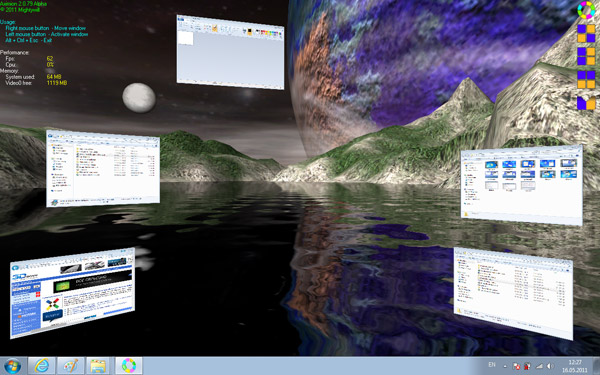Viewport: 600px width, 375px height.
Task: Activate the browser window showing a website
Action: pos(72,293)
